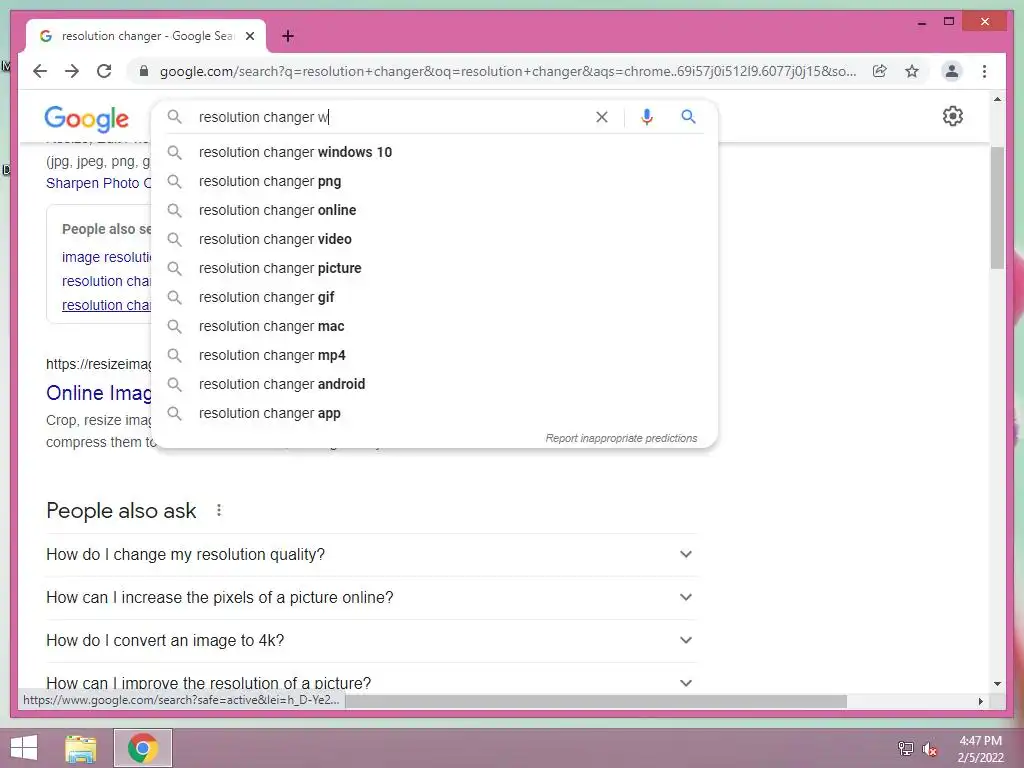Go back using Chrome's back arrow
Screen dimensions: 1024x768
point(40,71)
